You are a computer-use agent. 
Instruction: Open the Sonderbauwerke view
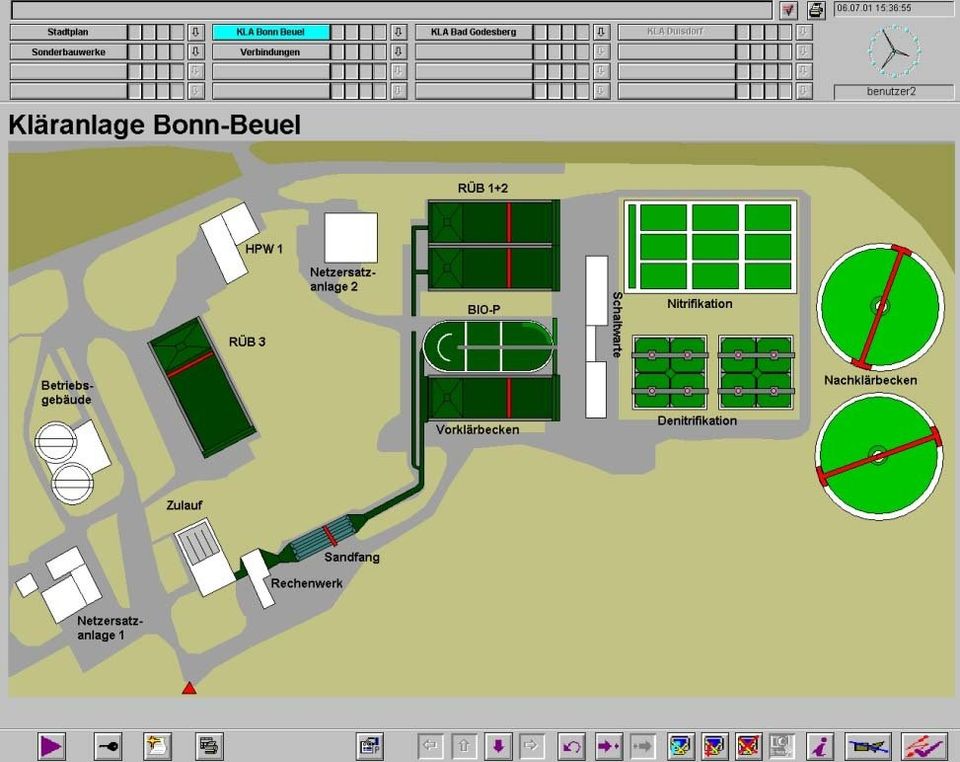coord(68,51)
